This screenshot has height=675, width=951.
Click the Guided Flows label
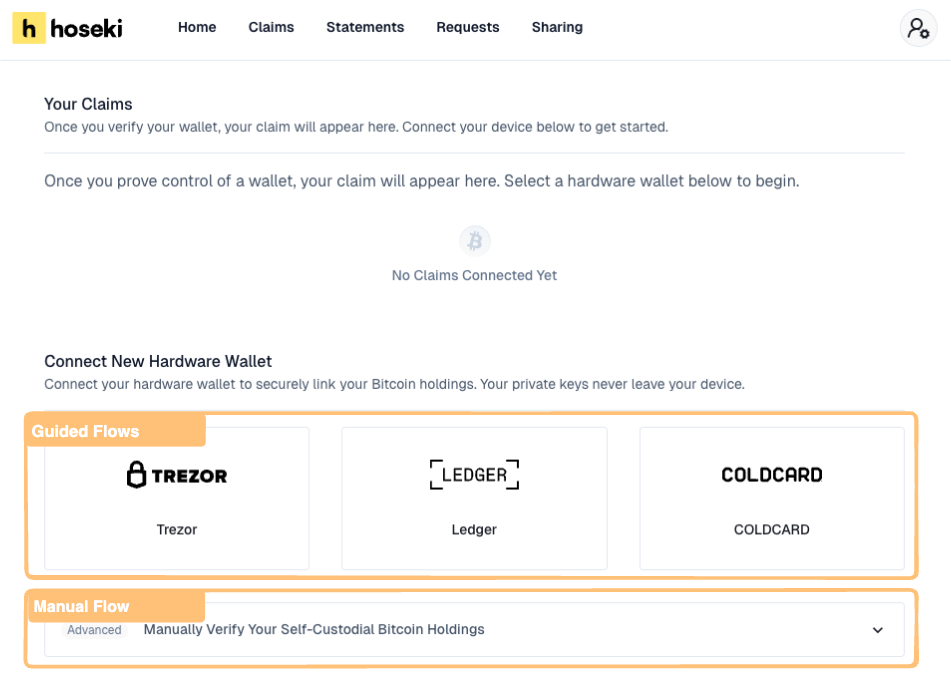(85, 431)
